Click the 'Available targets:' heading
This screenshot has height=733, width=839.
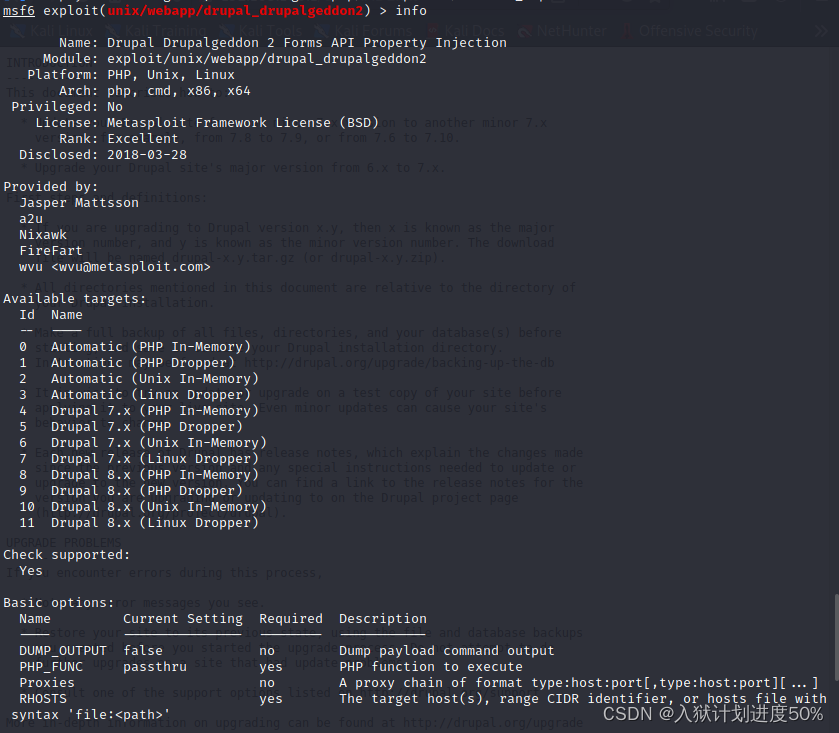pyautogui.click(x=74, y=299)
